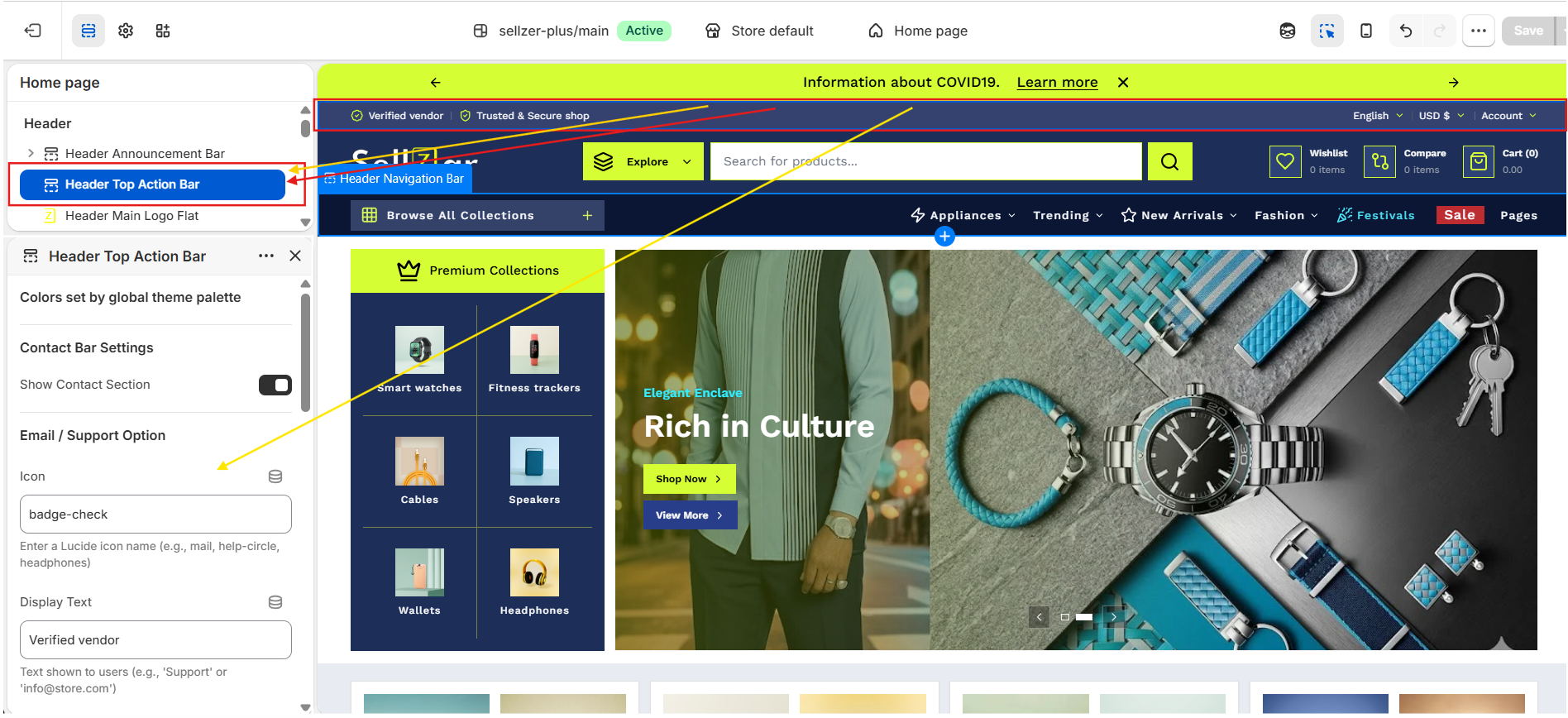Open the Appliances menu
1568x718 pixels.
[963, 215]
